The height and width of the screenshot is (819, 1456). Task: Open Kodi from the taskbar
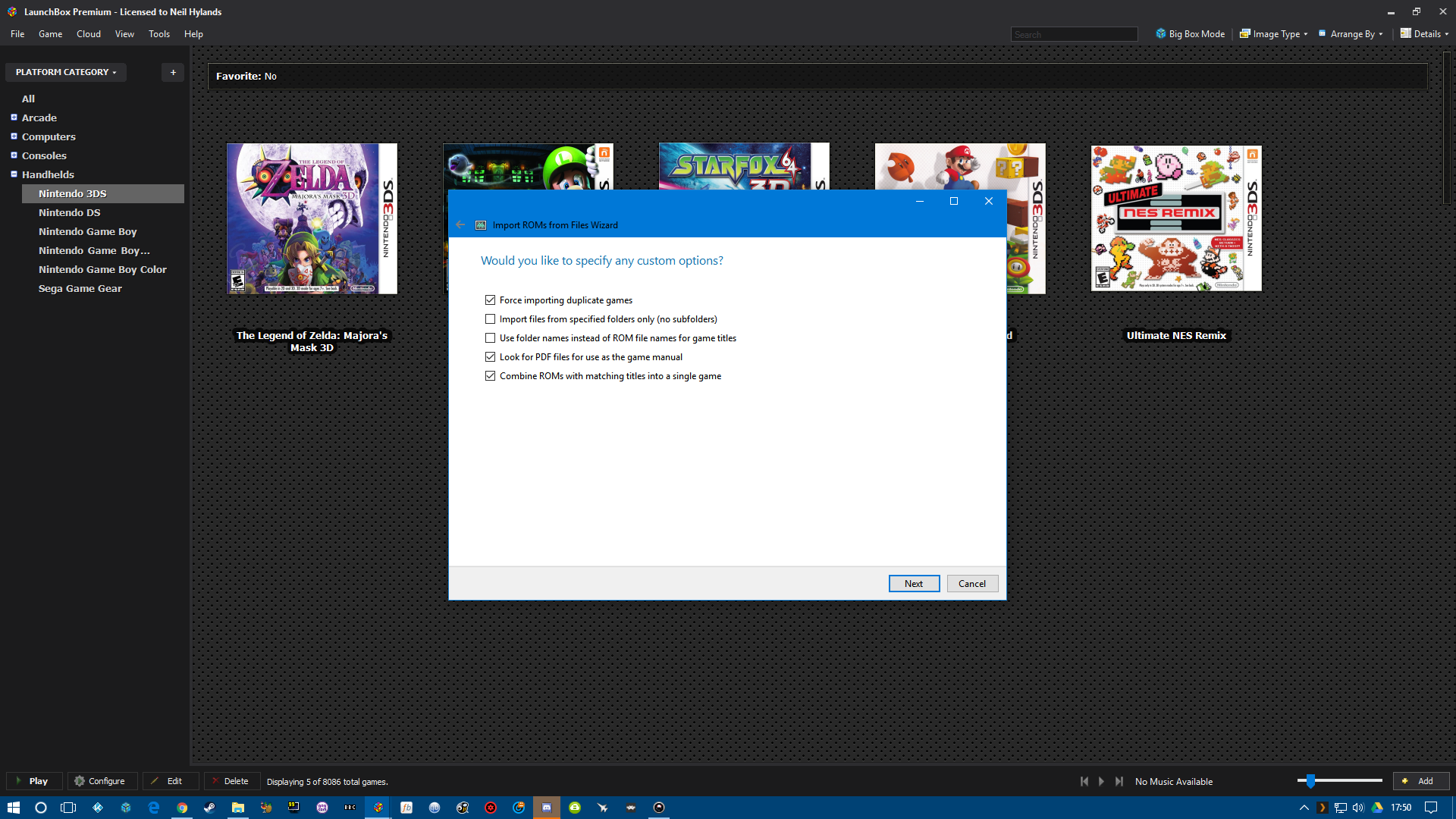pyautogui.click(x=98, y=808)
